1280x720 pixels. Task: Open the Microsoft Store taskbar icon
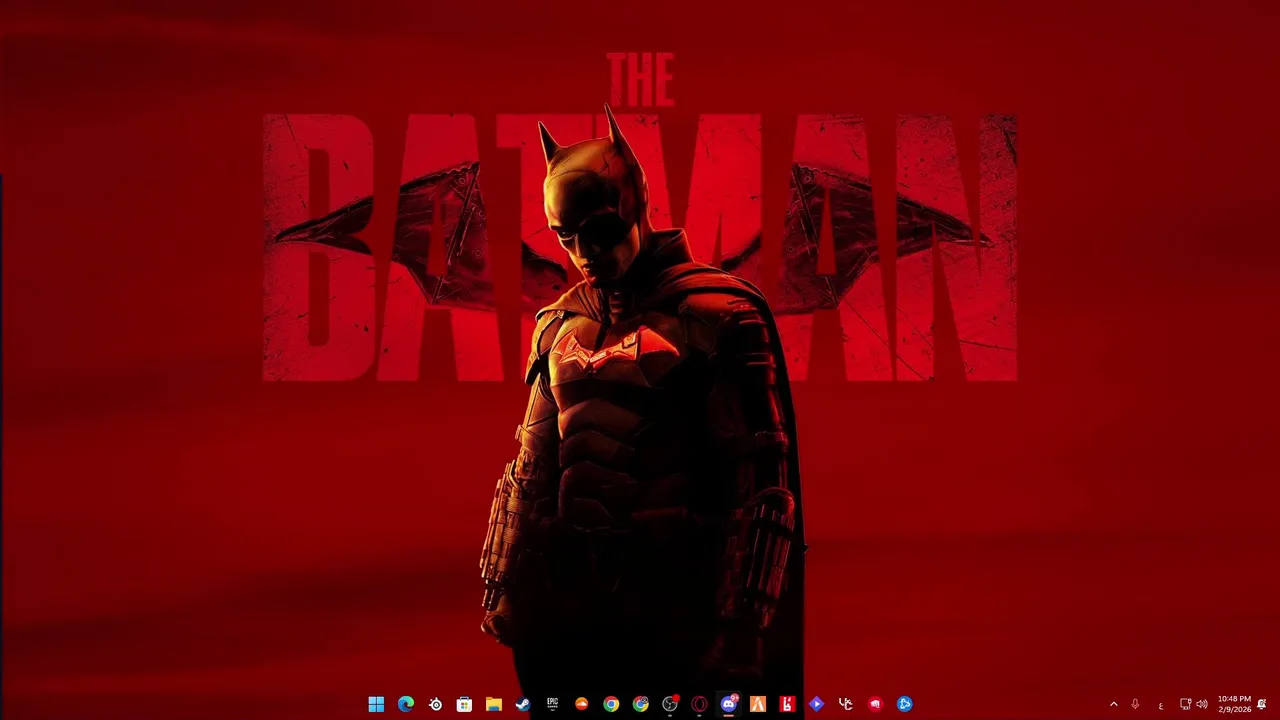[x=464, y=704]
